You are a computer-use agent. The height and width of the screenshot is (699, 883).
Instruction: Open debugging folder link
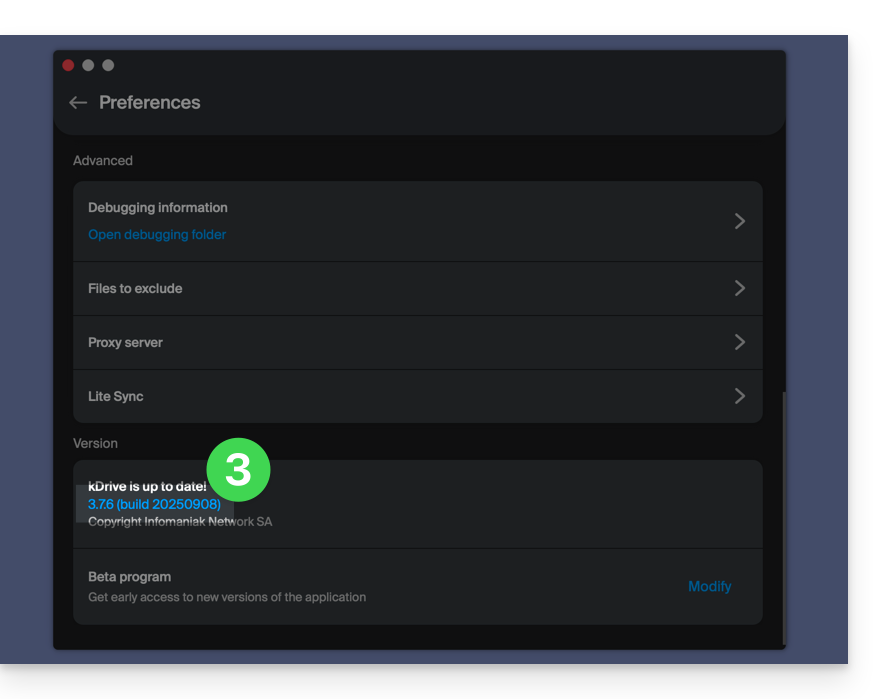[157, 235]
